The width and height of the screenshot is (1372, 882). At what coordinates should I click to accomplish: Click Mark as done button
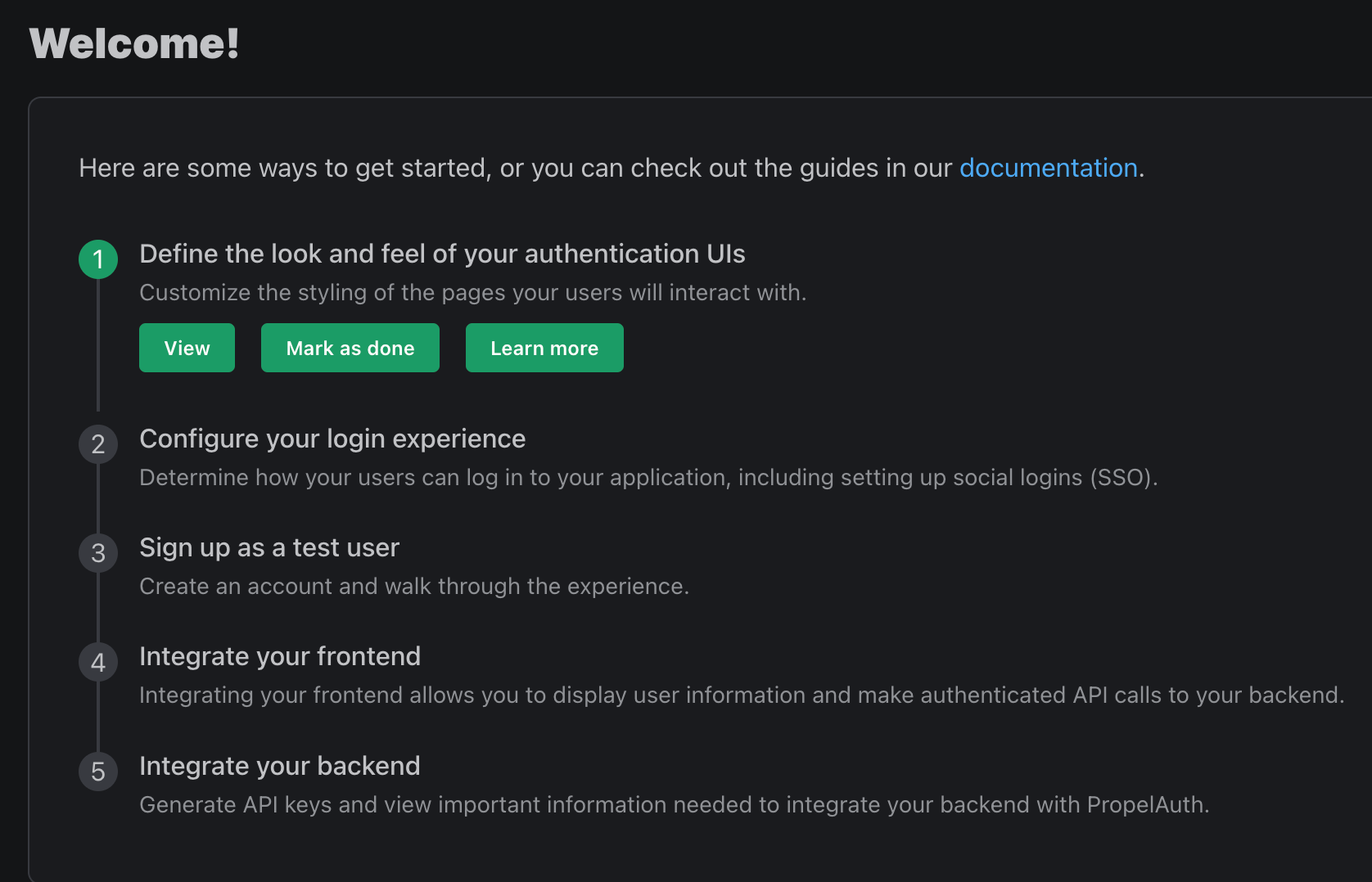[350, 348]
